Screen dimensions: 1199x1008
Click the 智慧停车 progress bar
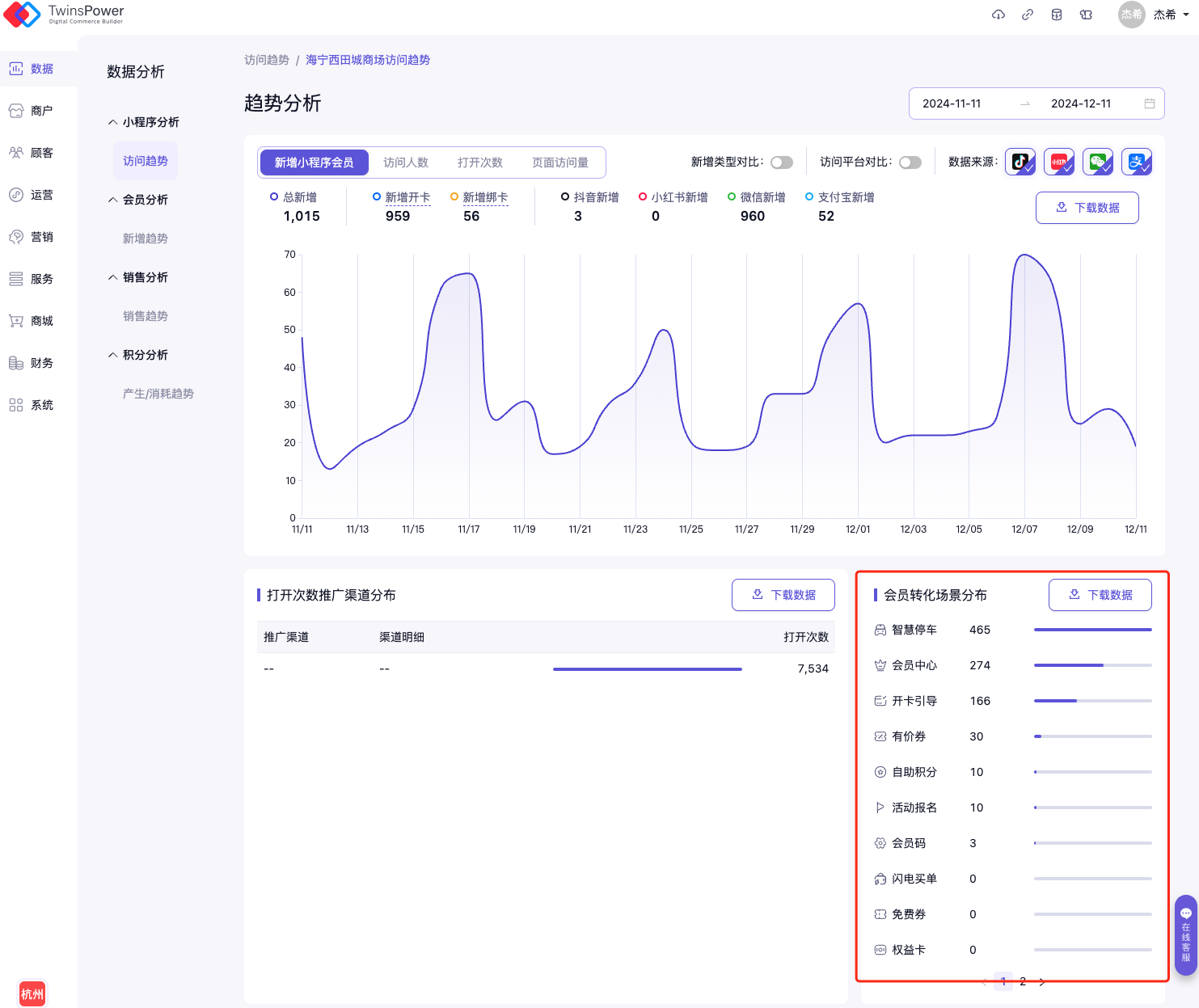click(1092, 630)
